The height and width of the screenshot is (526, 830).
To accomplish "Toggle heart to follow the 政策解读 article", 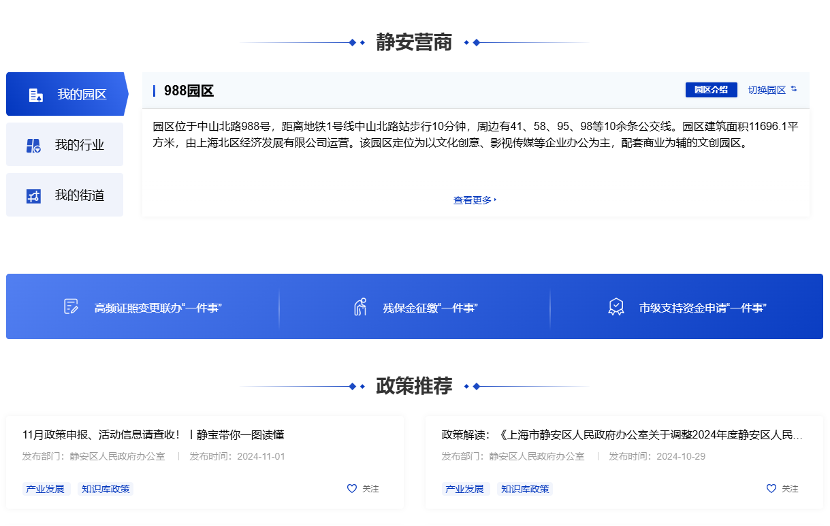I will (x=771, y=489).
